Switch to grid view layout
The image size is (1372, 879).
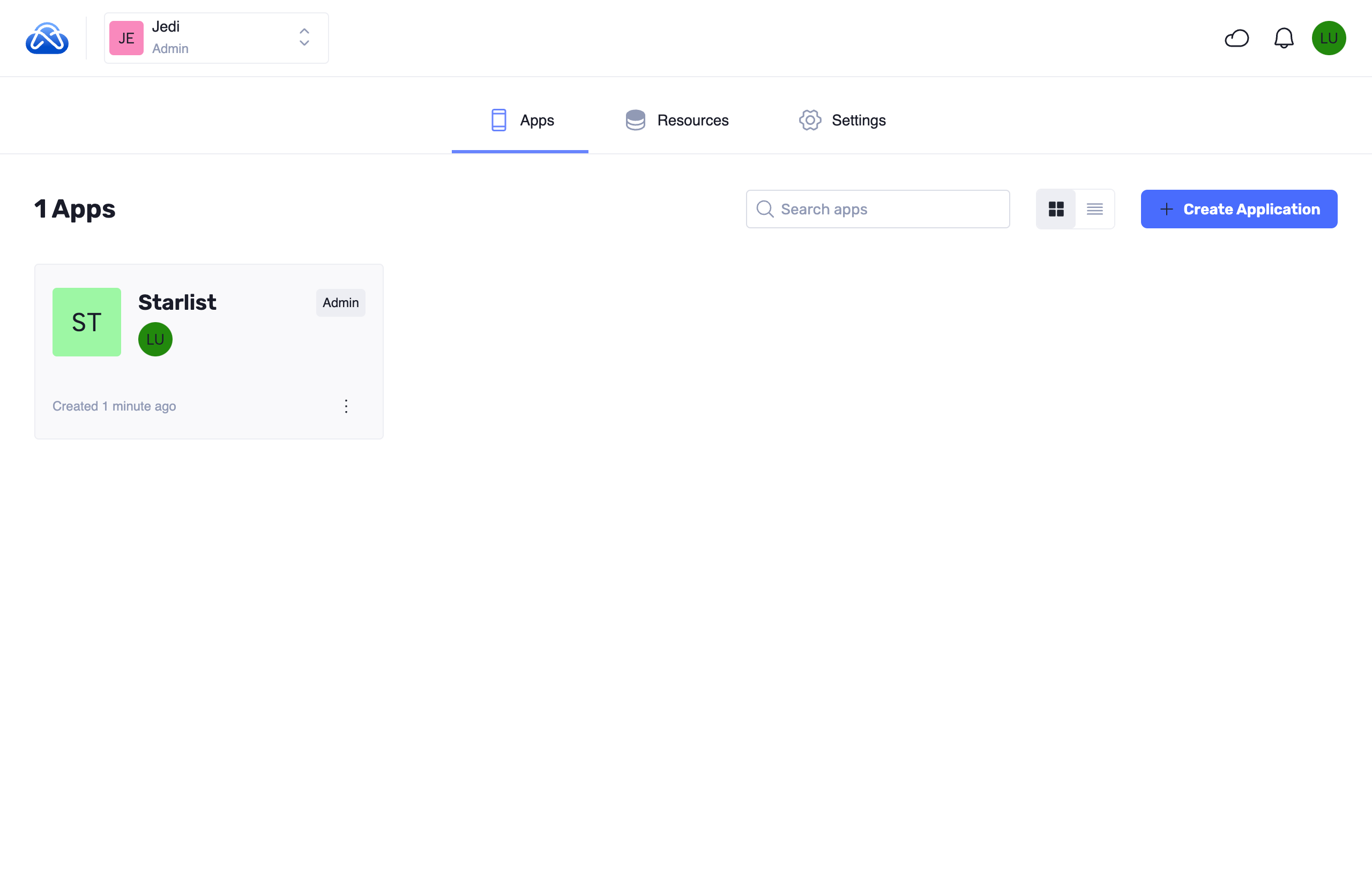tap(1056, 209)
